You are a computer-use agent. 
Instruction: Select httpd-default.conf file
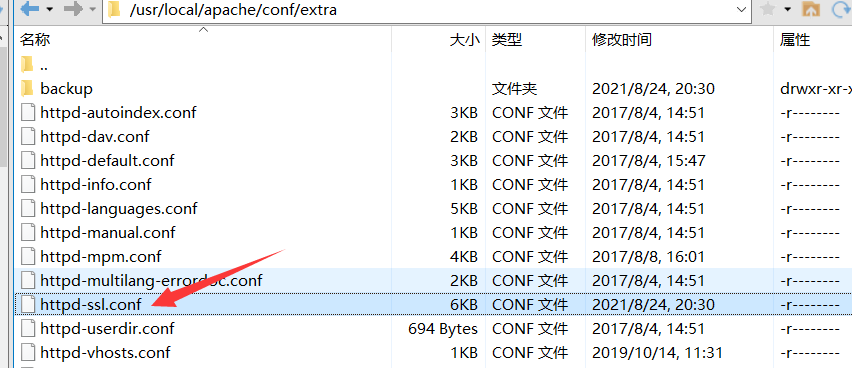coord(107,161)
